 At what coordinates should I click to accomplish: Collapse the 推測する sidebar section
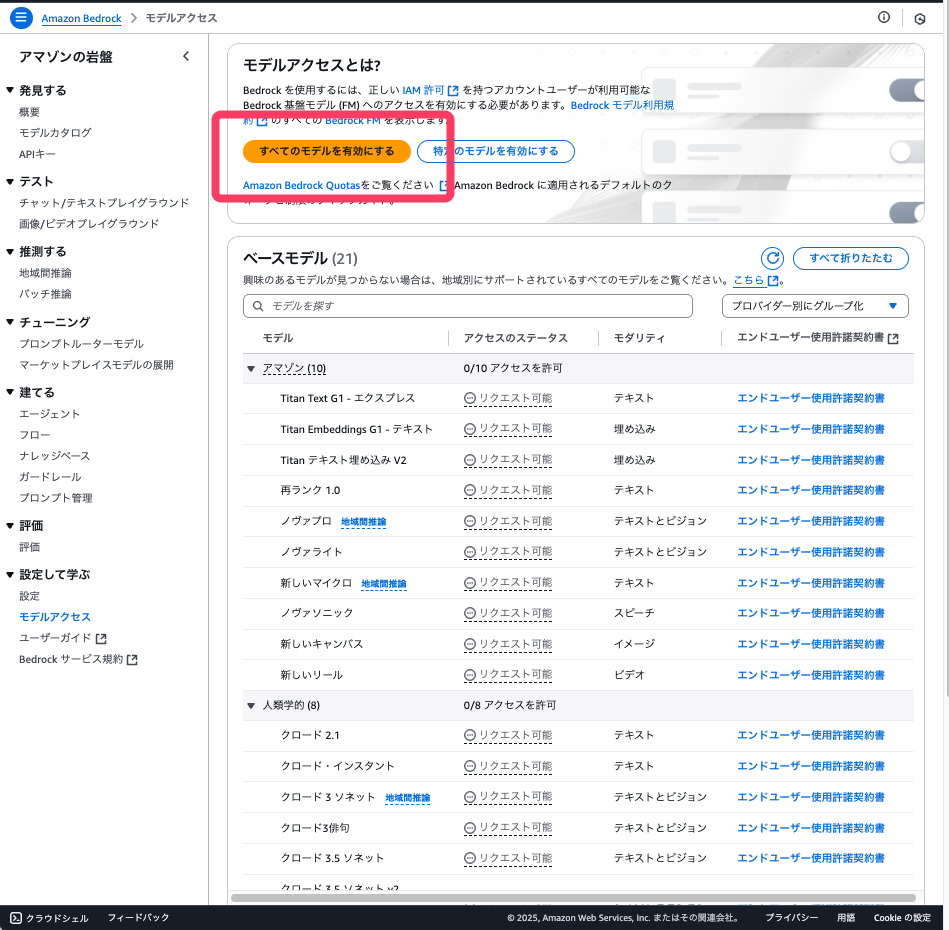(x=10, y=251)
